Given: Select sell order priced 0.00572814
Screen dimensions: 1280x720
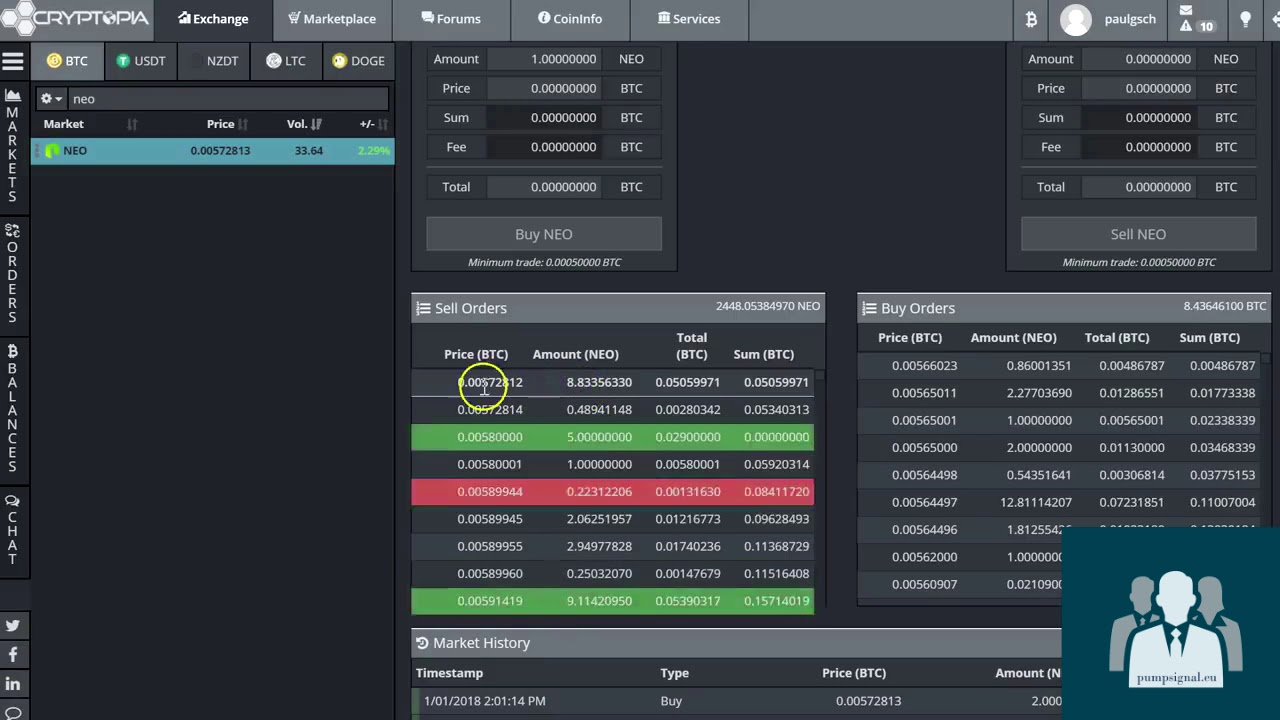Looking at the screenshot, I should point(612,410).
